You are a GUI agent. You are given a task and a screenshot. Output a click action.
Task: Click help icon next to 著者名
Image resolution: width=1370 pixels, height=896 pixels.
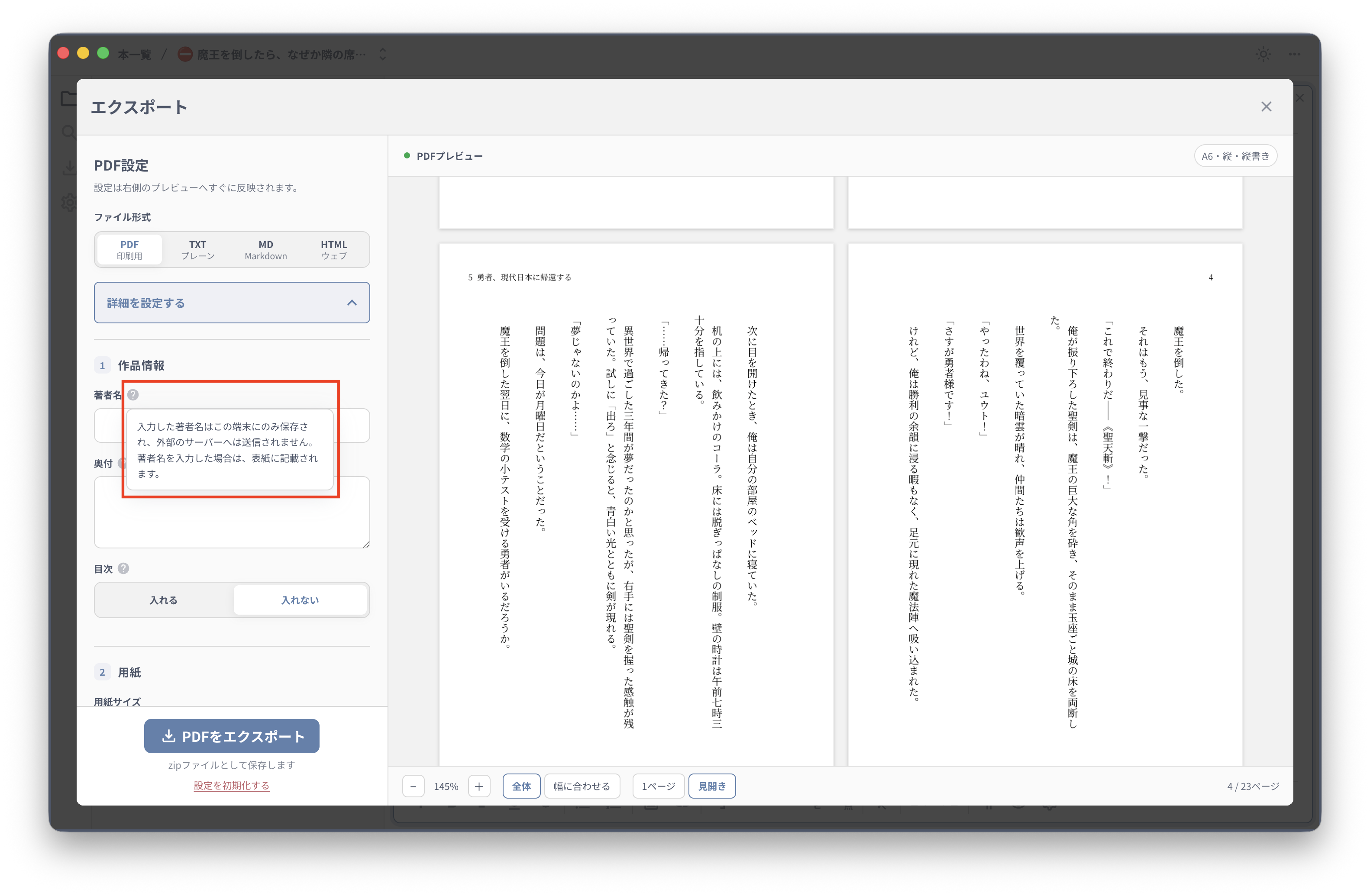point(133,395)
